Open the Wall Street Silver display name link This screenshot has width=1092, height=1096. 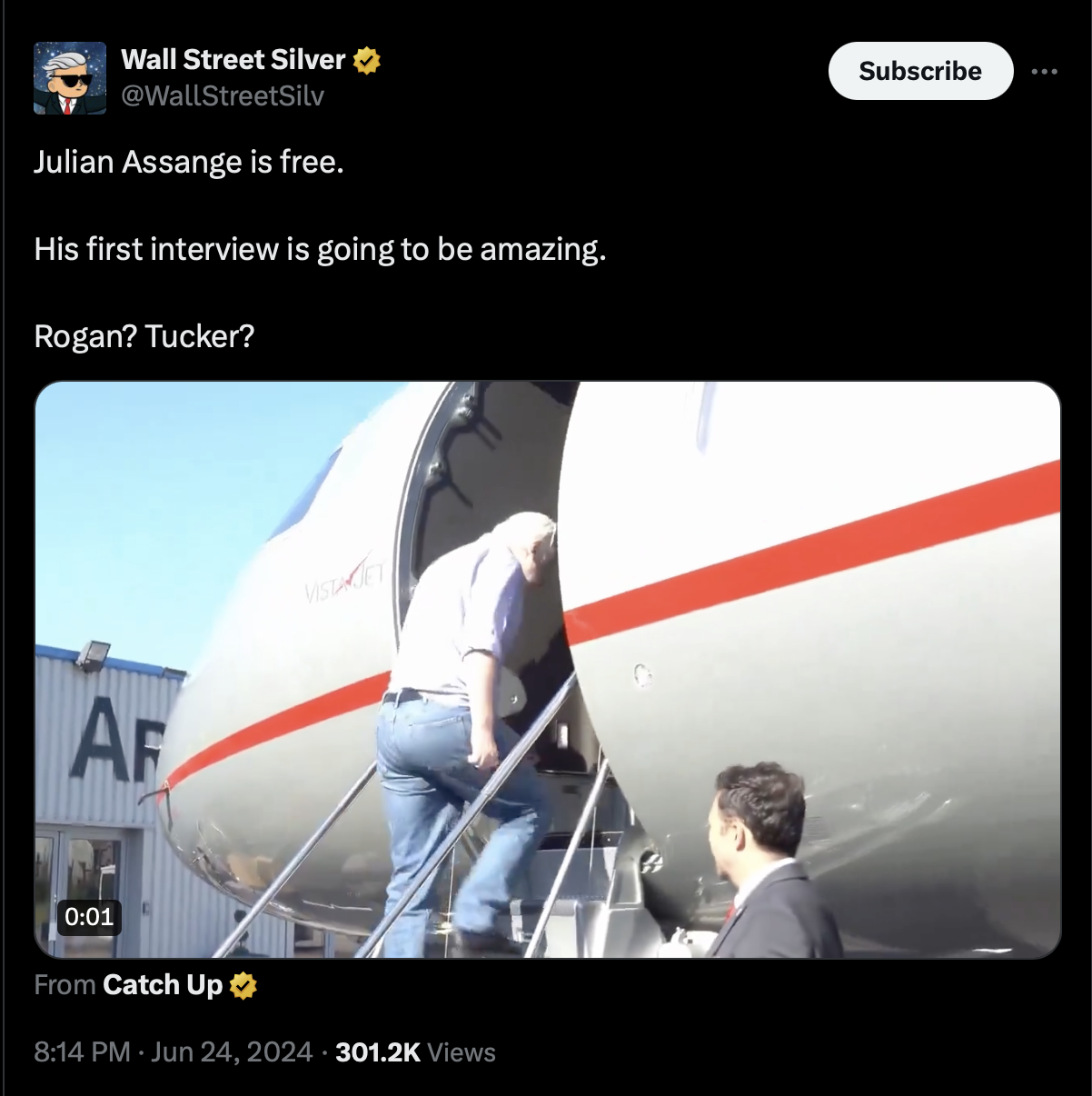pyautogui.click(x=233, y=60)
